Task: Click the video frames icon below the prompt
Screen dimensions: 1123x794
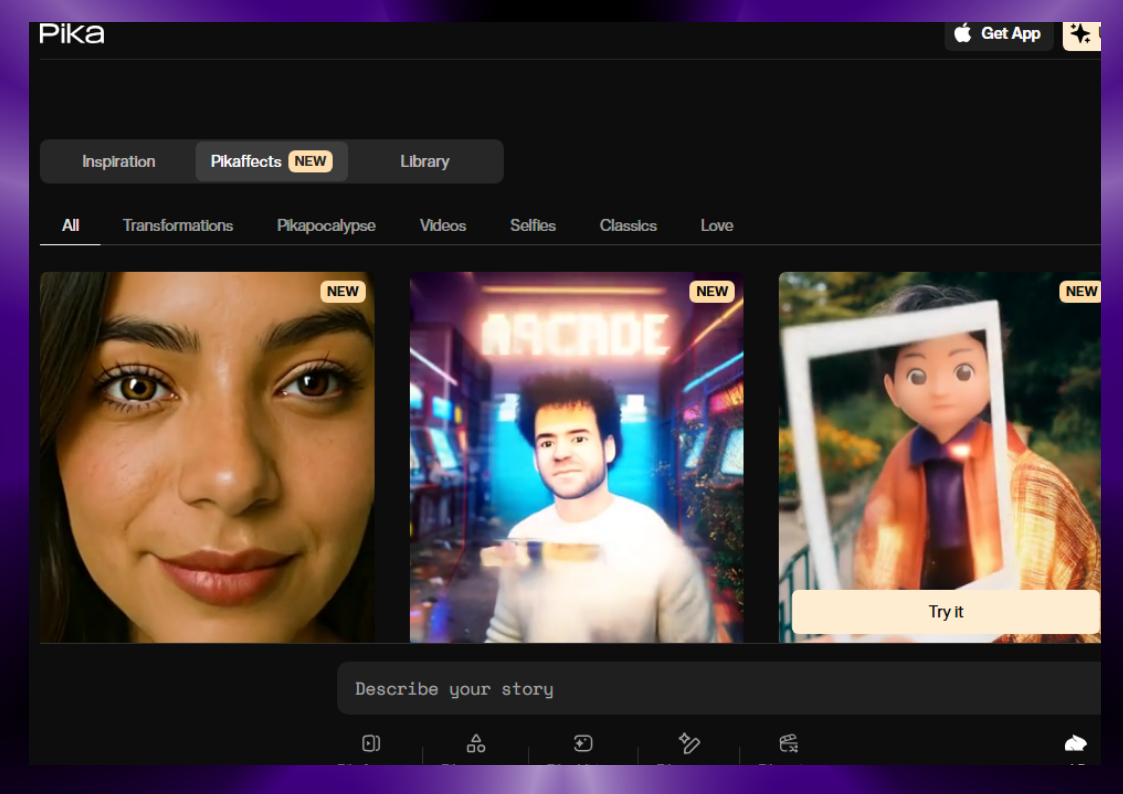Action: 371,743
